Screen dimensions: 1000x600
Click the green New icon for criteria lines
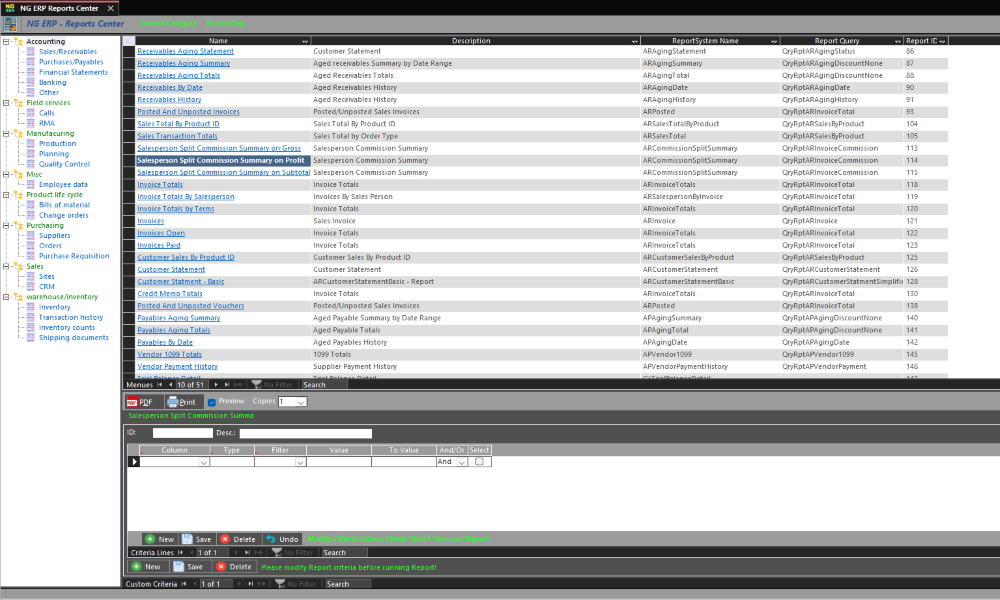tap(150, 539)
